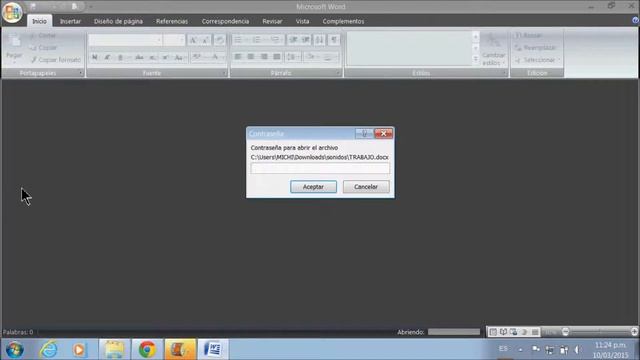Open the Seleccionar dropdown
Screen dimensions: 640x360
point(538,60)
